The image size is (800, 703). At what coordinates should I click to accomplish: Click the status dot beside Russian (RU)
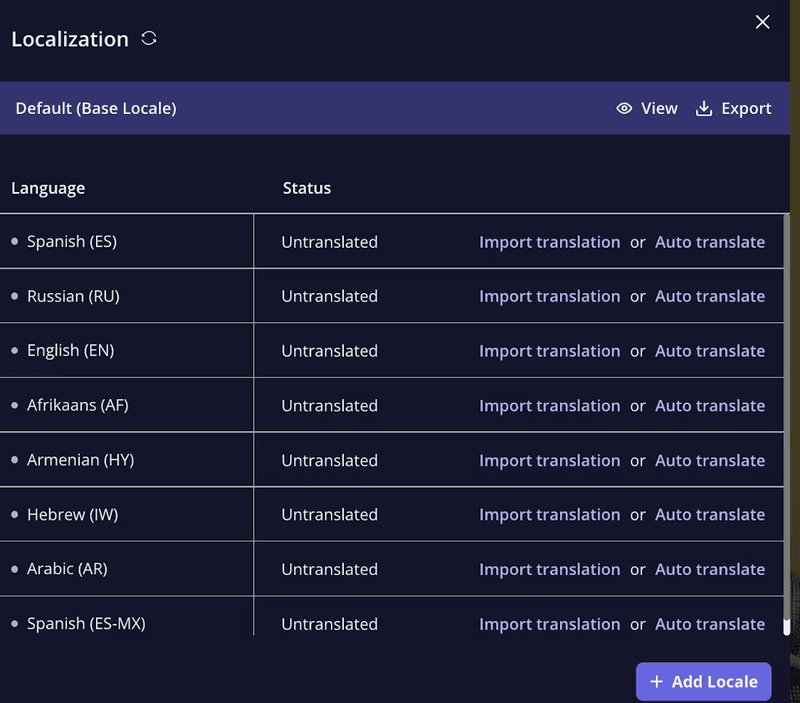coord(15,295)
